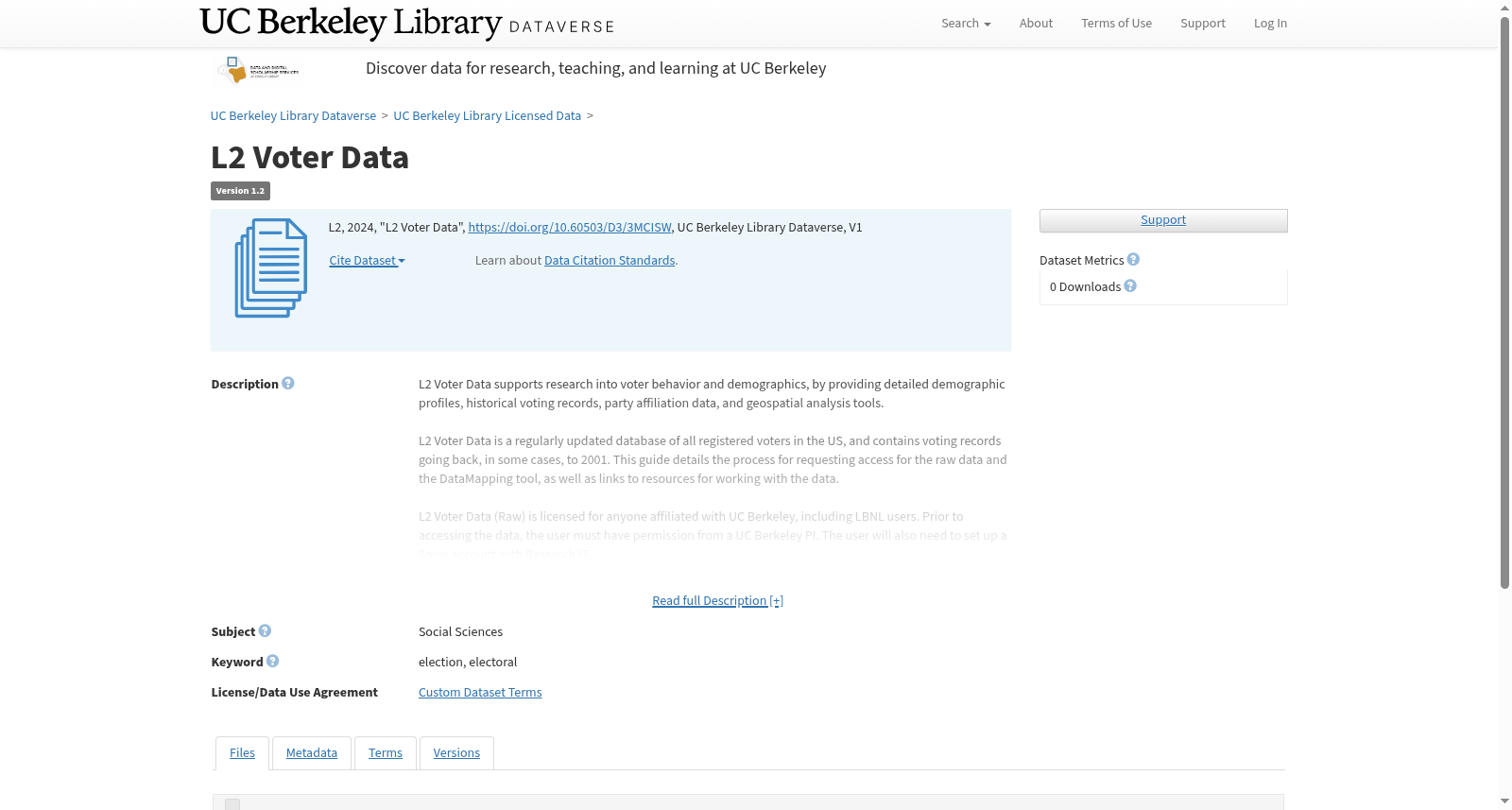Open Data Citation Standards link
The height and width of the screenshot is (810, 1512).
[610, 261]
